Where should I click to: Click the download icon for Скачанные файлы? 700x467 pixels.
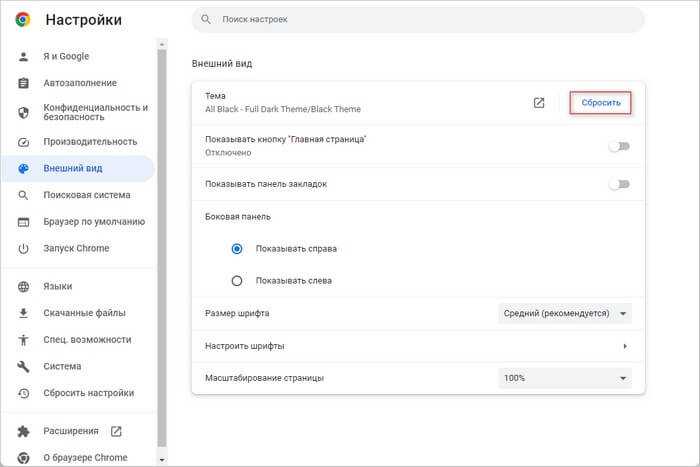[23, 313]
